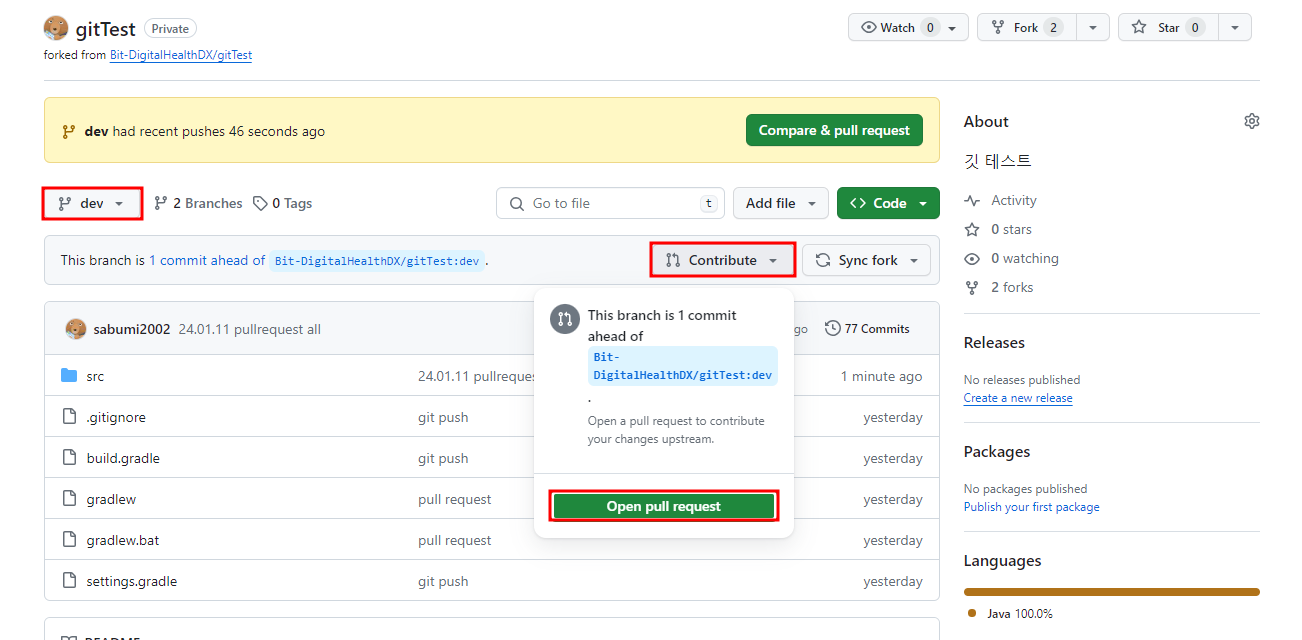Open the 2 Branches link

pos(198,203)
